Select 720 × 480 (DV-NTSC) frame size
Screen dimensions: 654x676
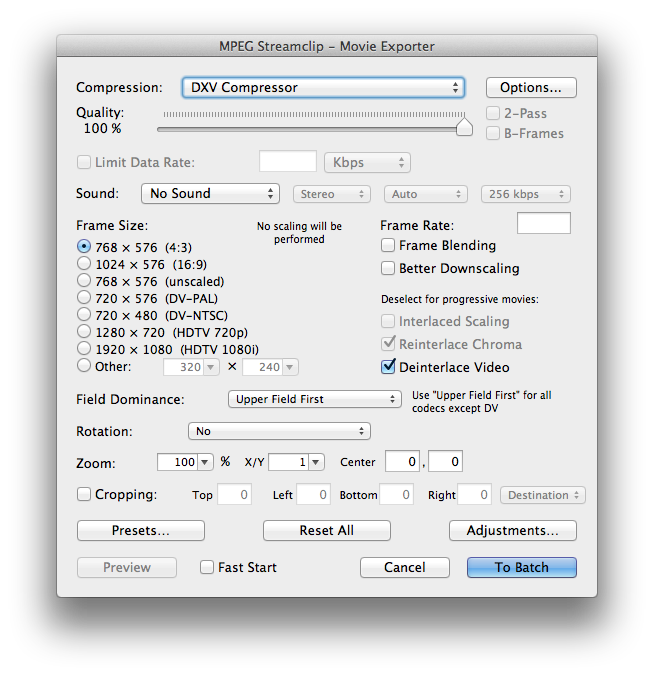click(84, 314)
